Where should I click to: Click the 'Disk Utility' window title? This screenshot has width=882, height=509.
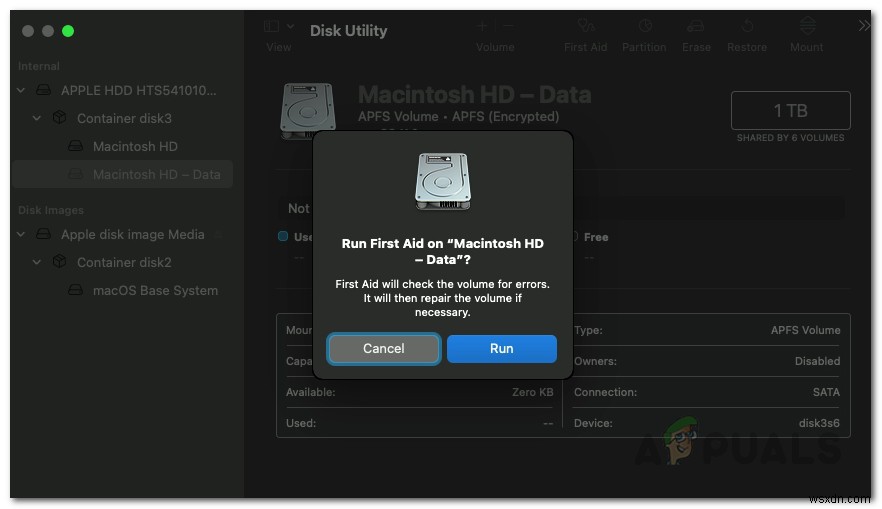pyautogui.click(x=348, y=30)
